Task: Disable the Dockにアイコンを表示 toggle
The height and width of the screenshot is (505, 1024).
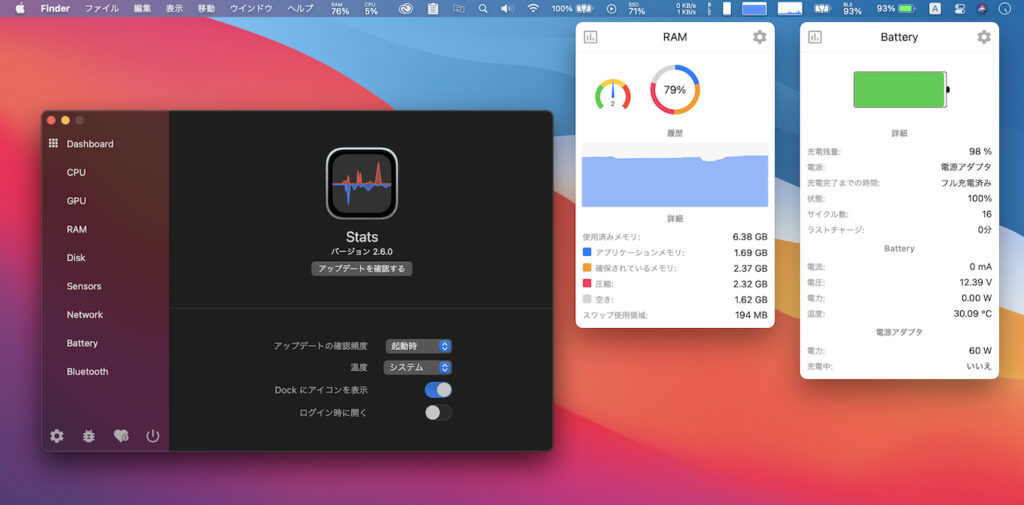Action: click(438, 390)
